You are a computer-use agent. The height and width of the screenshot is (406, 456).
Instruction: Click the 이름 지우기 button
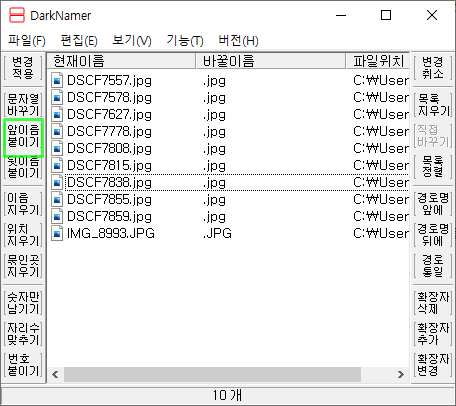pyautogui.click(x=23, y=204)
